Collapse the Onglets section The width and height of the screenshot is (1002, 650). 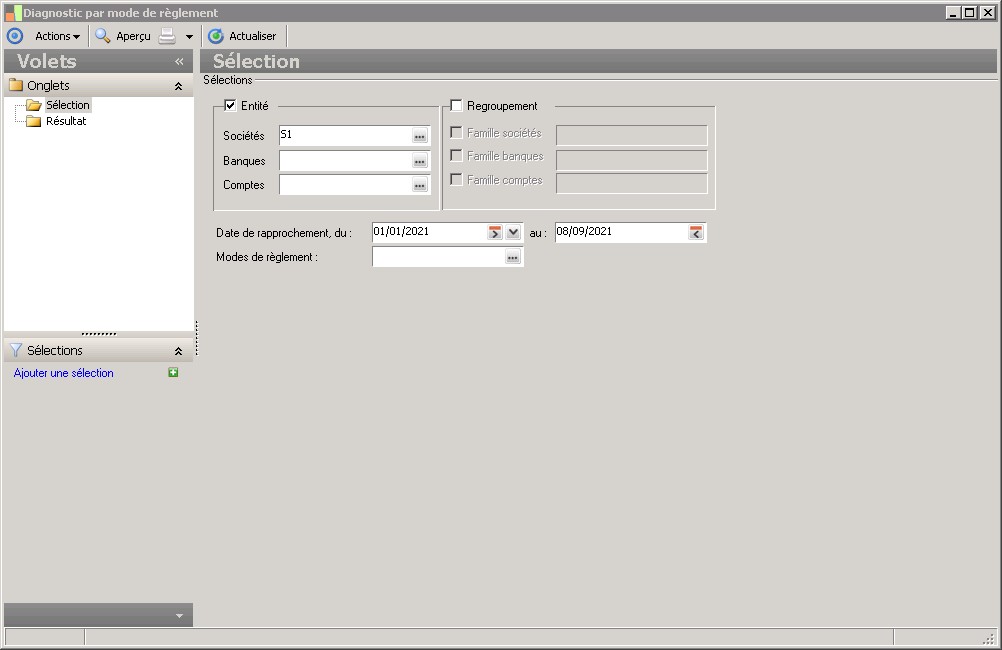coord(178,86)
